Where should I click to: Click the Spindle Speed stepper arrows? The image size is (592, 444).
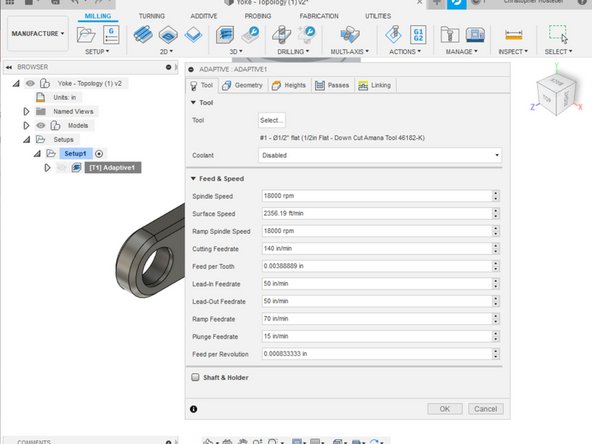pyautogui.click(x=496, y=196)
